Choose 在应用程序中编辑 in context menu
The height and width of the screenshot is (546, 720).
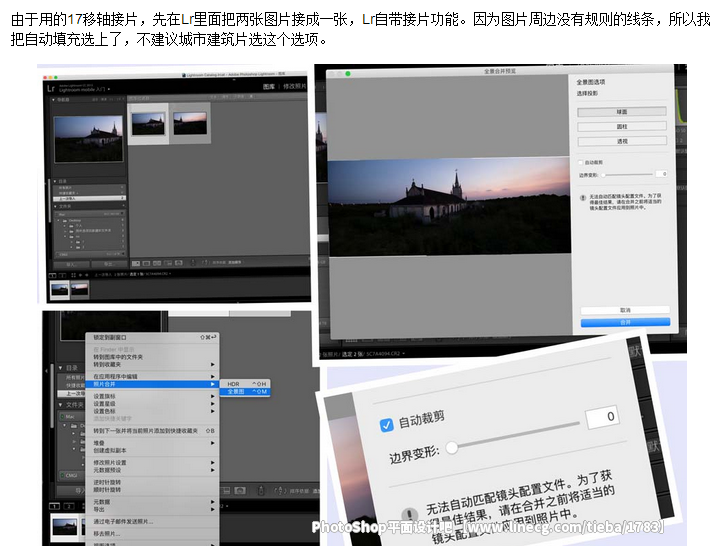152,377
